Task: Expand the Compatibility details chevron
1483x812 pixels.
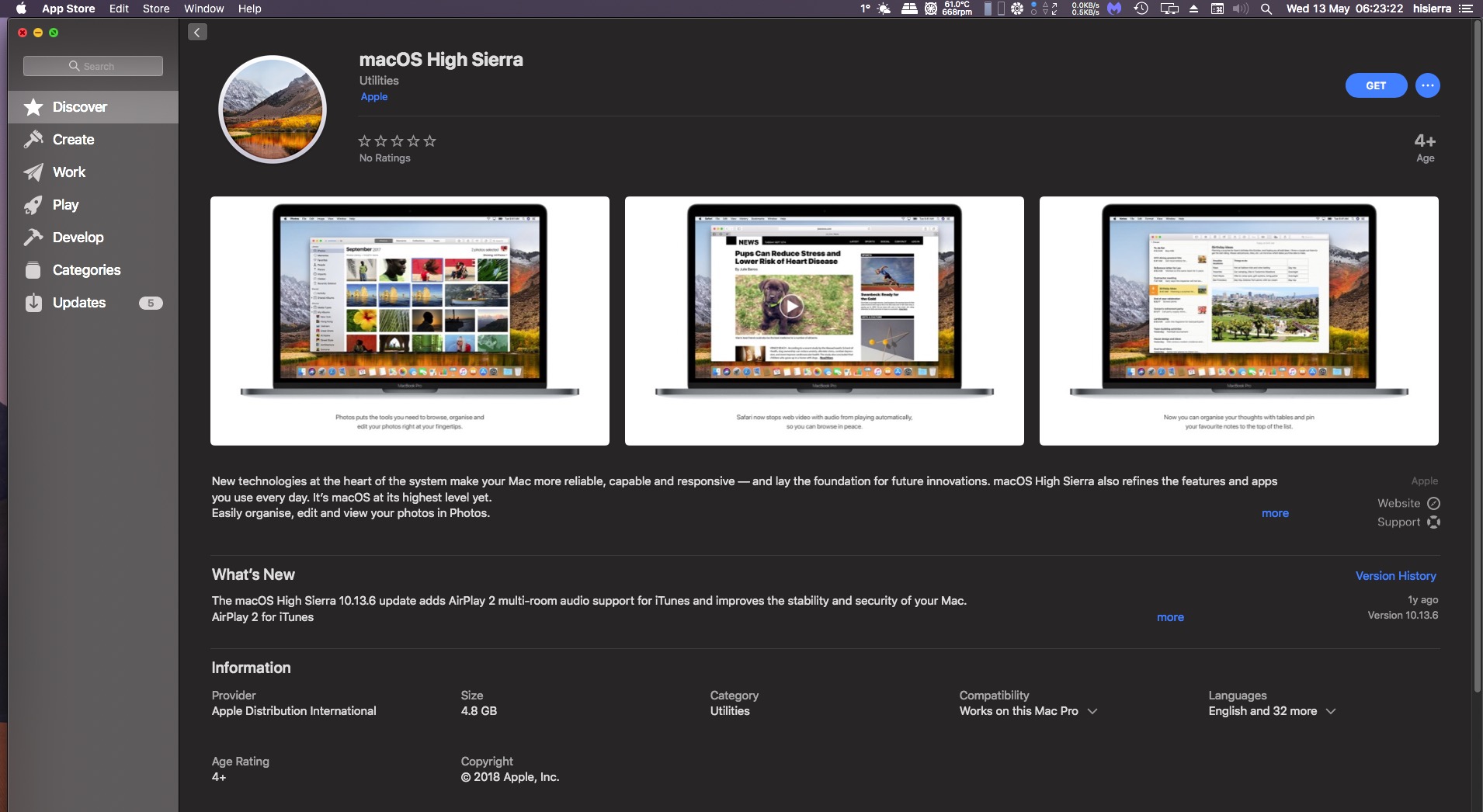Action: [x=1092, y=711]
